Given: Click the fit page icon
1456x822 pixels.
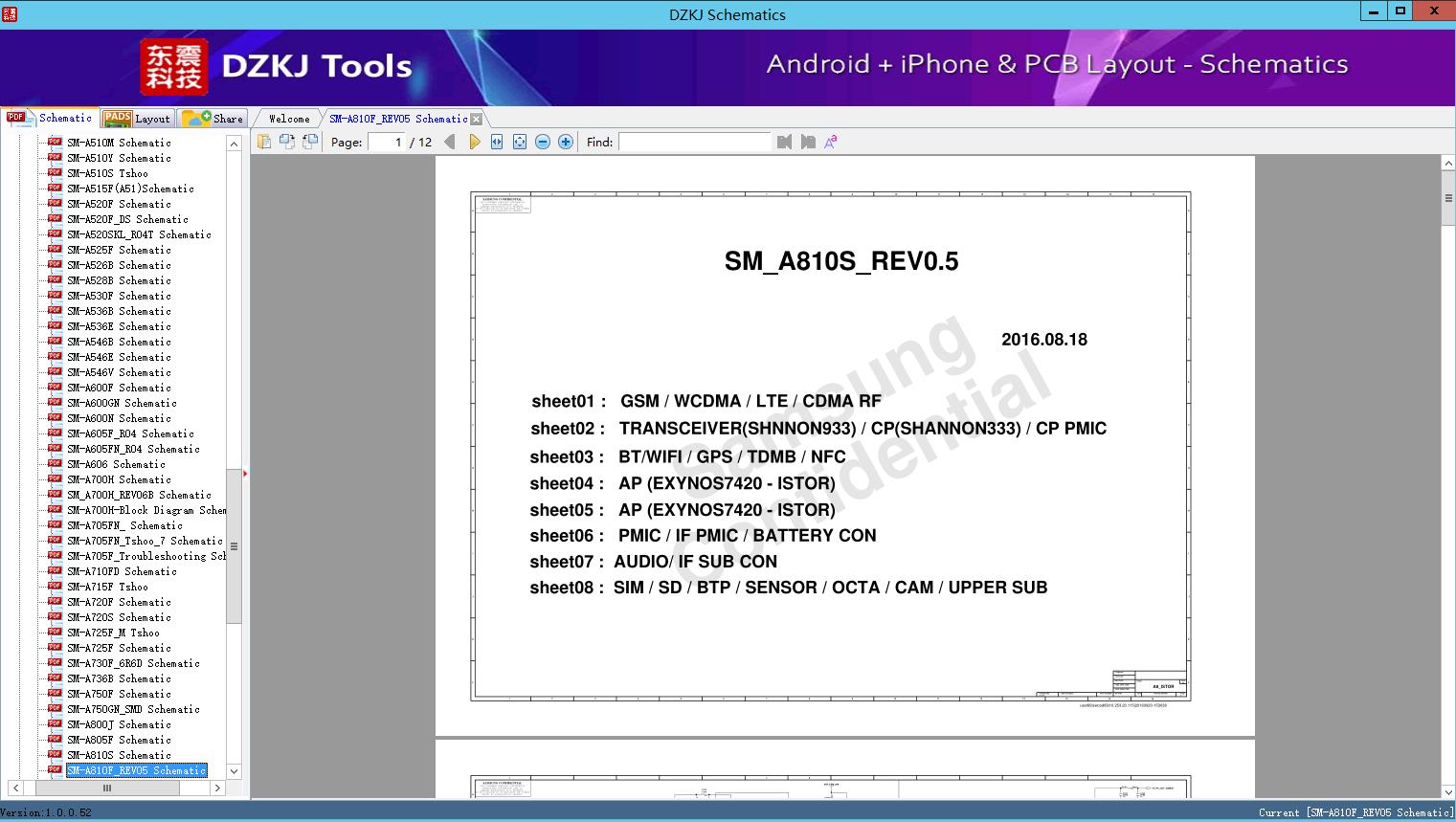Looking at the screenshot, I should click(x=520, y=142).
